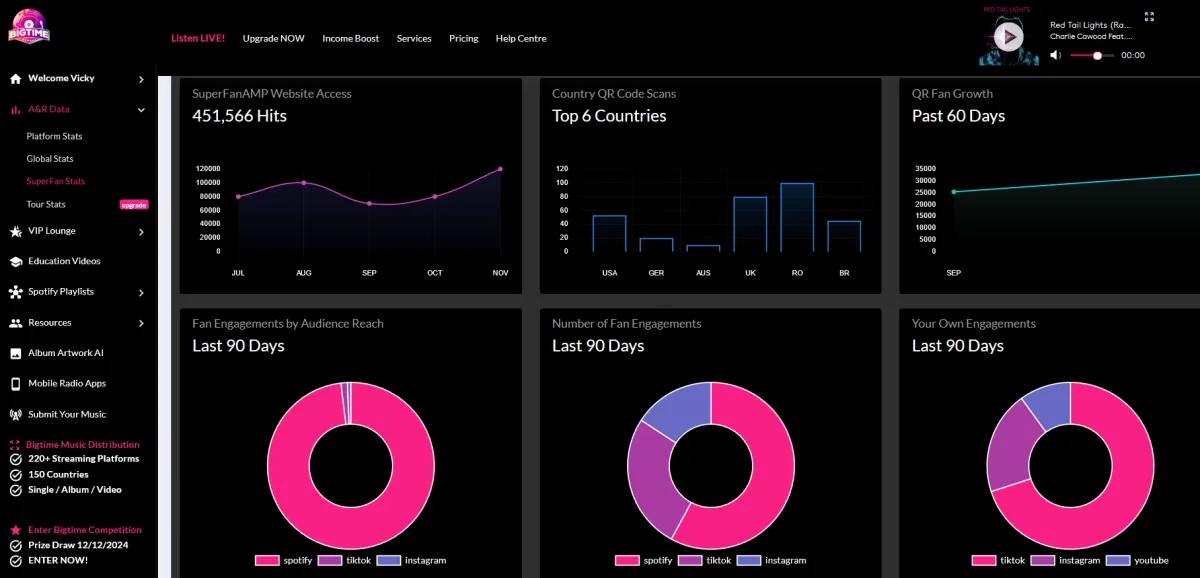
Task: Click the checkmark icon beside Prize Draw 12/12/2024
Action: [16, 545]
